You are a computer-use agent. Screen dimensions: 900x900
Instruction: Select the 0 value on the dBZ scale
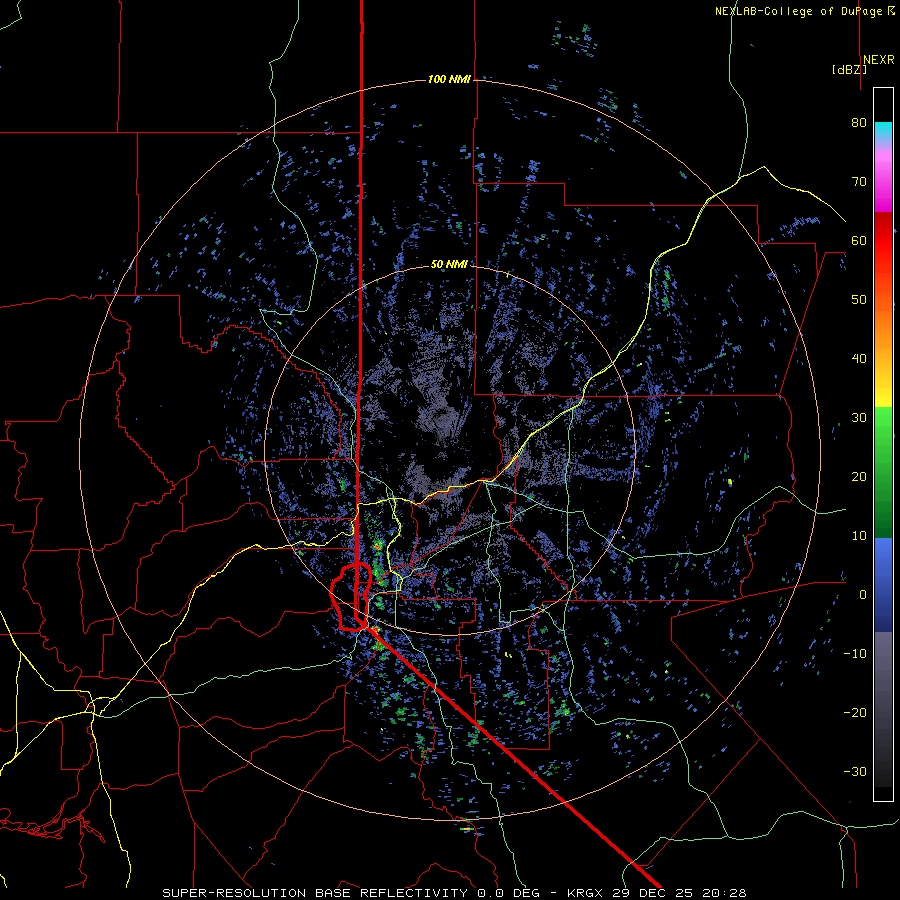tap(863, 595)
